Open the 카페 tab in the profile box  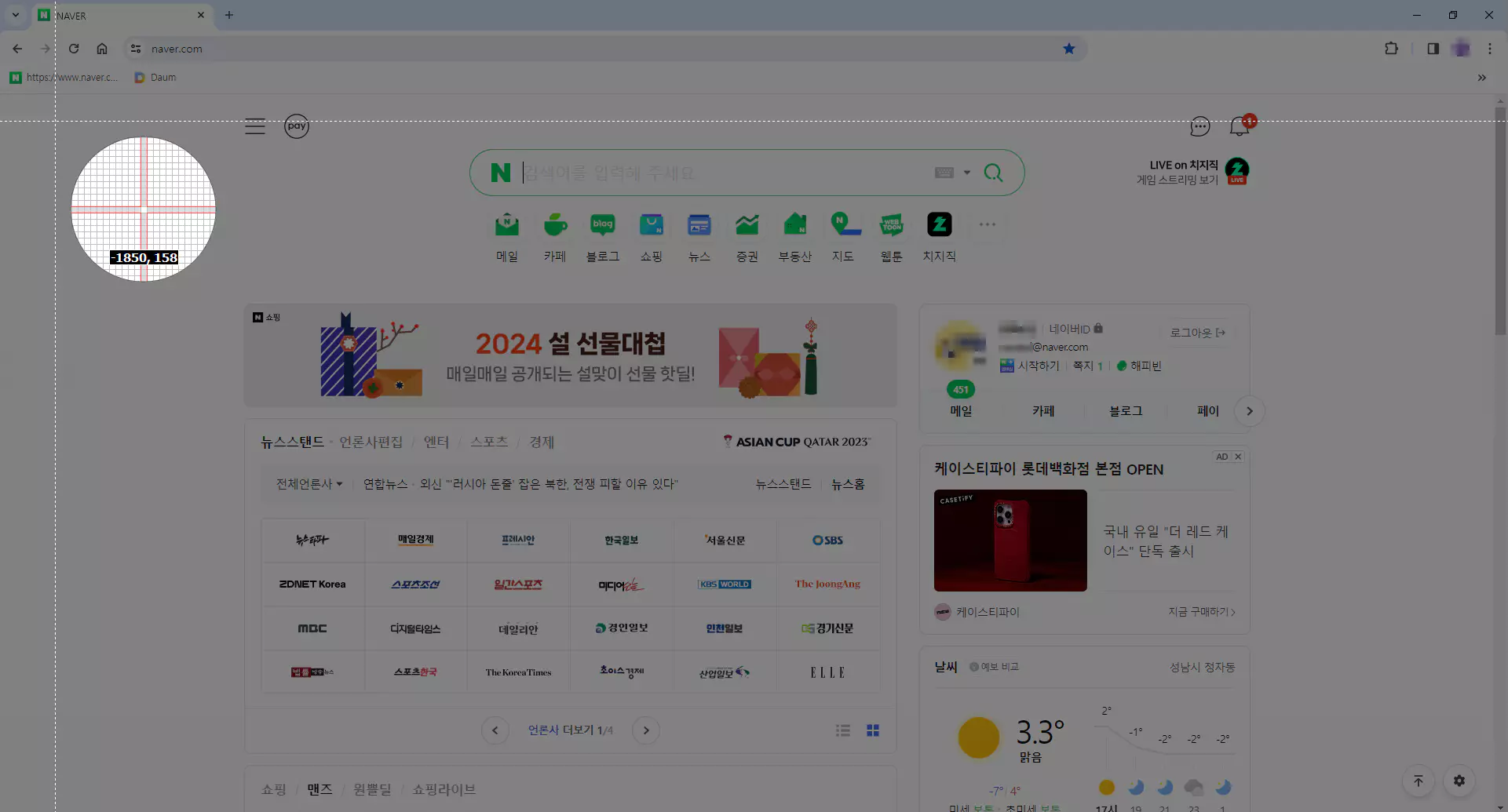(x=1043, y=411)
